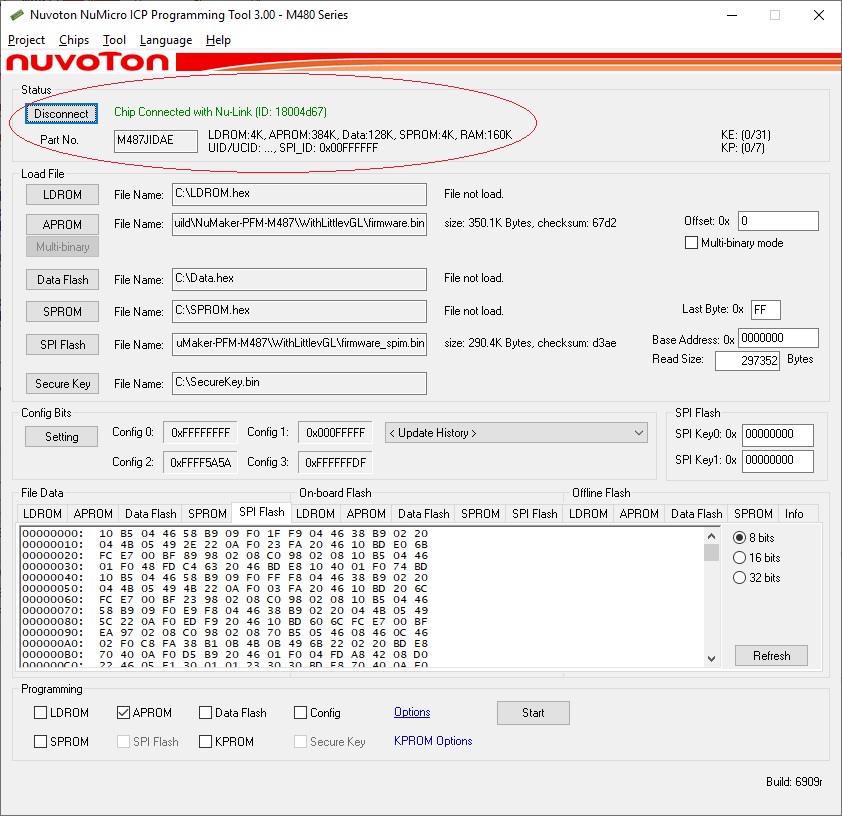The image size is (842, 816).
Task: Click the Data Flash load button
Action: coord(62,280)
